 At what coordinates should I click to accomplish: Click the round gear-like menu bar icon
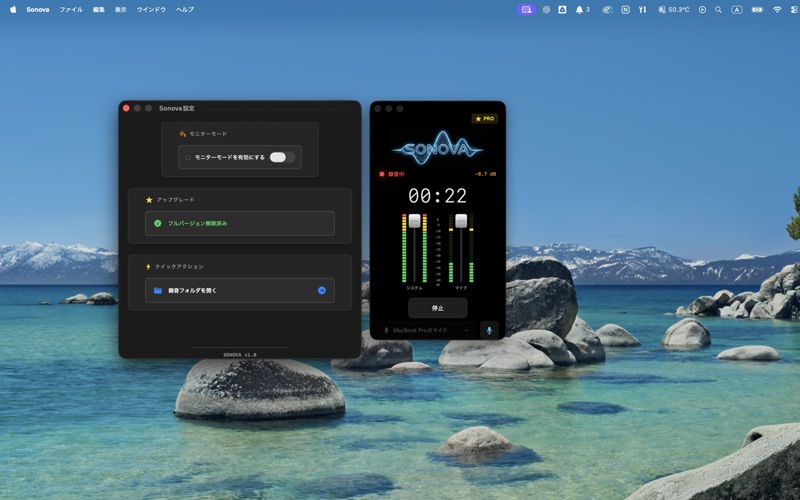tap(546, 9)
